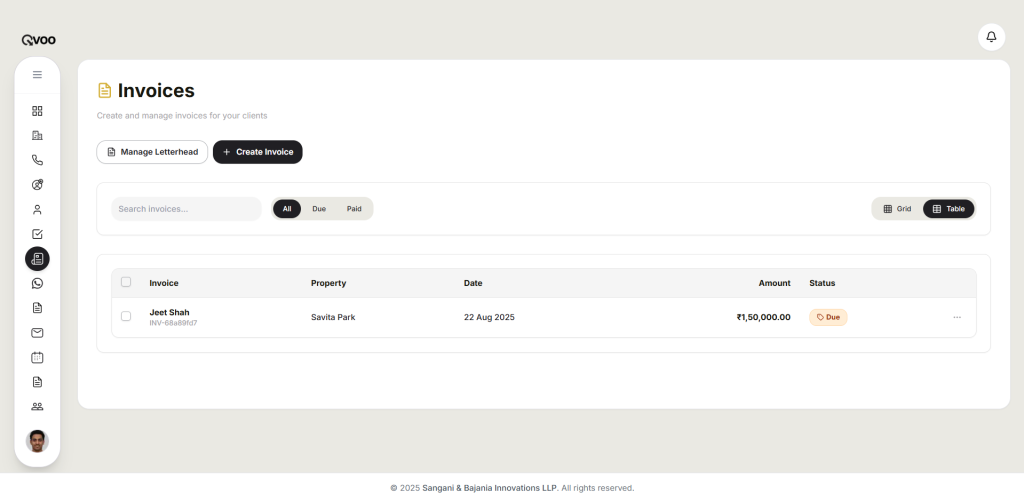Screen dimensions: 1024x502
Task: Tick the checkbox for Jeet Shah invoice
Action: 126,316
